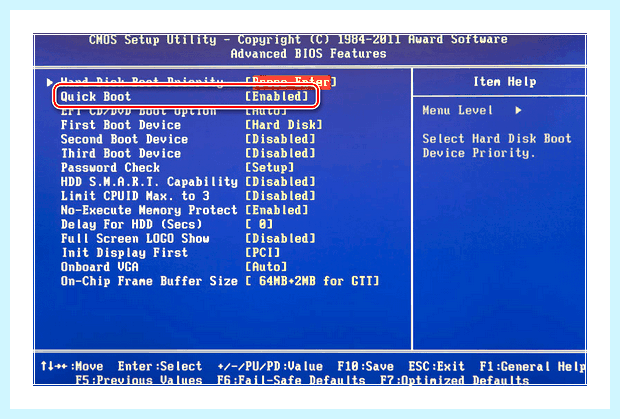Click the ESC:Exit footer hint
This screenshot has width=620, height=419.
[x=436, y=366]
